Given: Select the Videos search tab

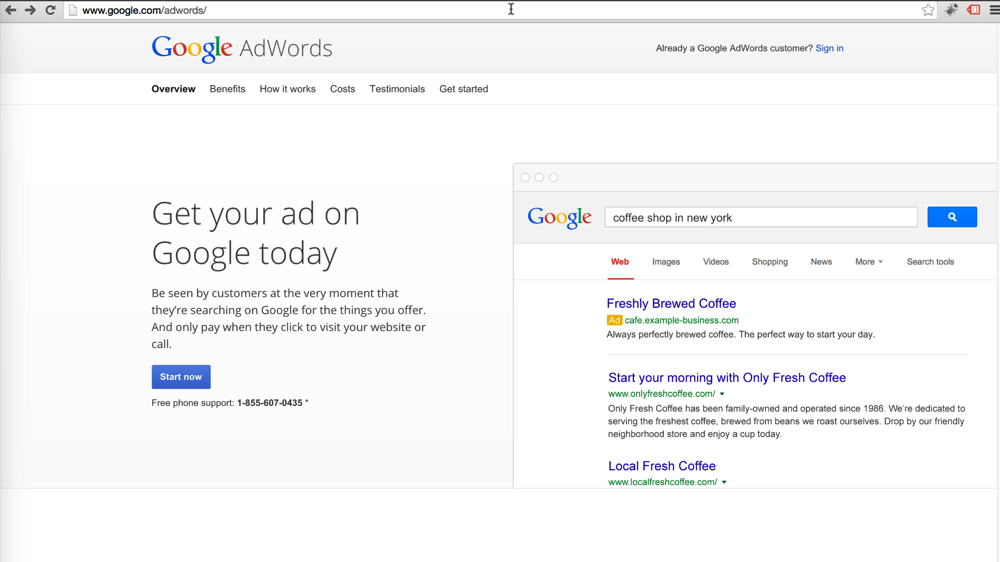Looking at the screenshot, I should [716, 262].
